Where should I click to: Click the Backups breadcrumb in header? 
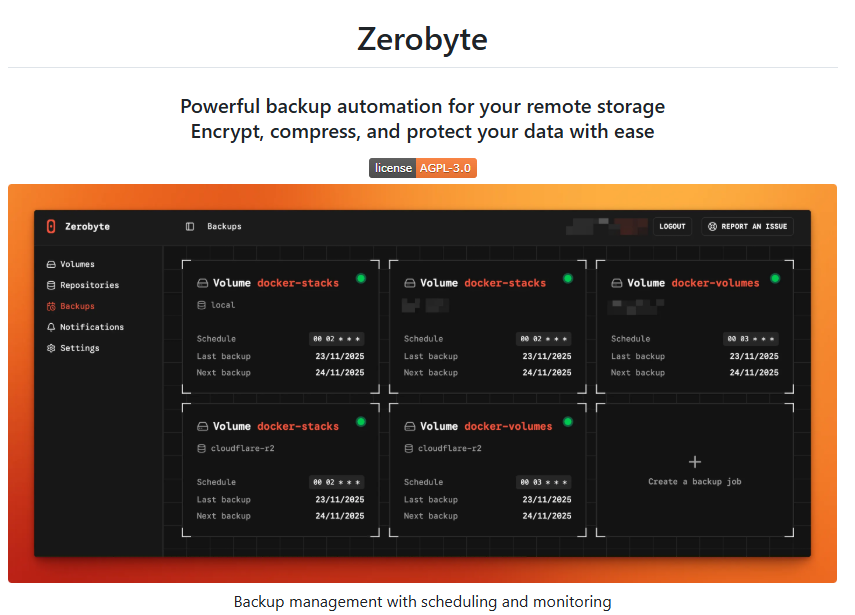click(224, 226)
